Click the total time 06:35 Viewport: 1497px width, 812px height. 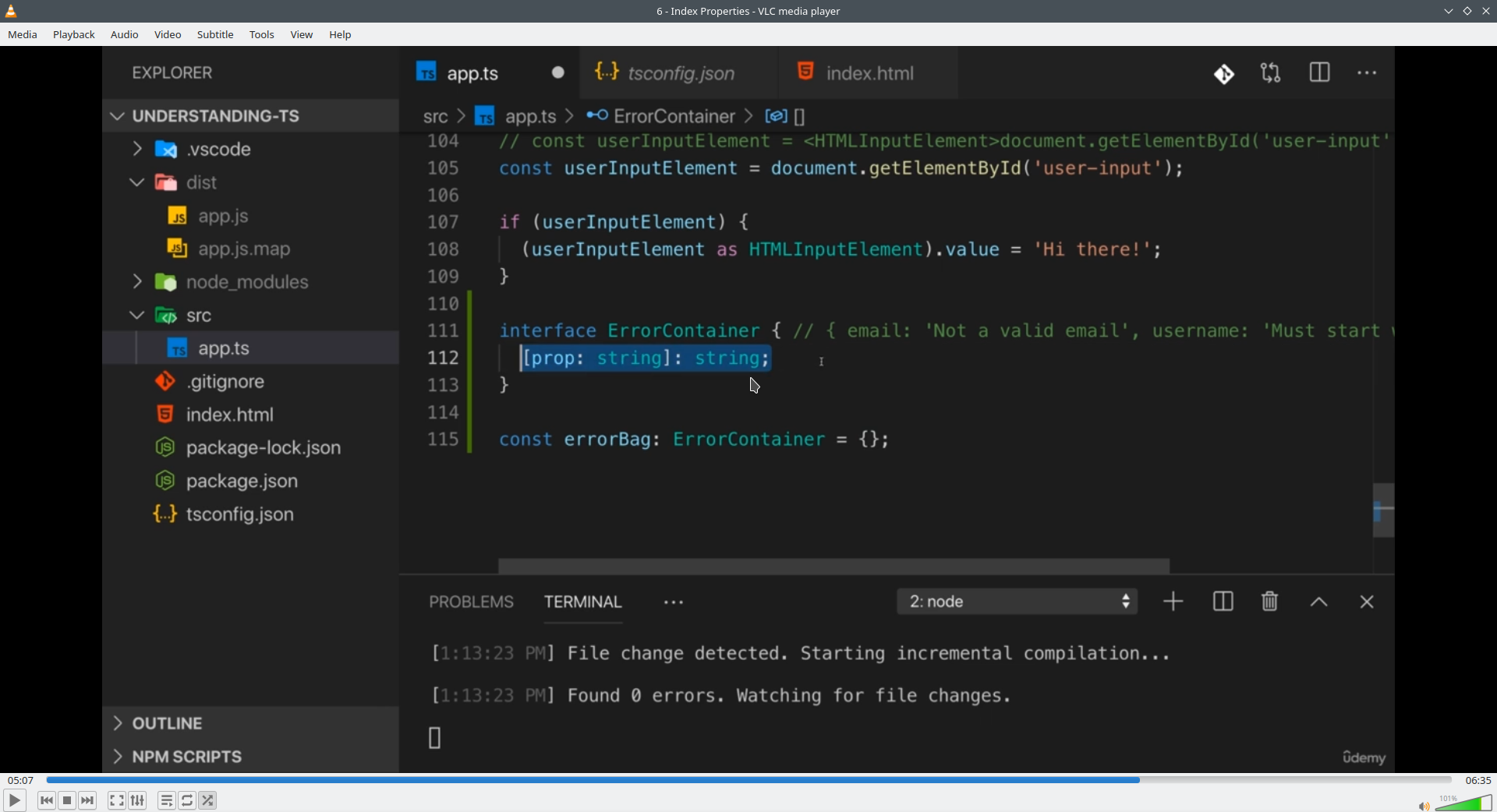[1478, 780]
